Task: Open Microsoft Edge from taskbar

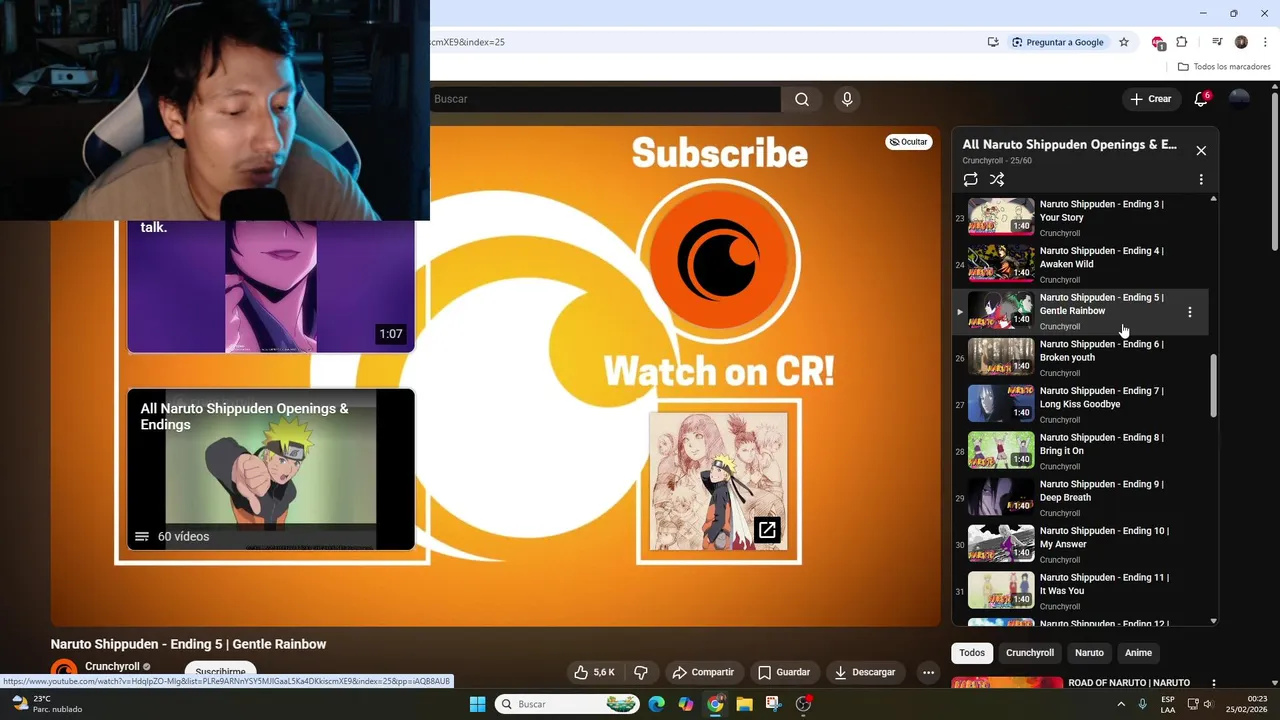Action: point(656,704)
